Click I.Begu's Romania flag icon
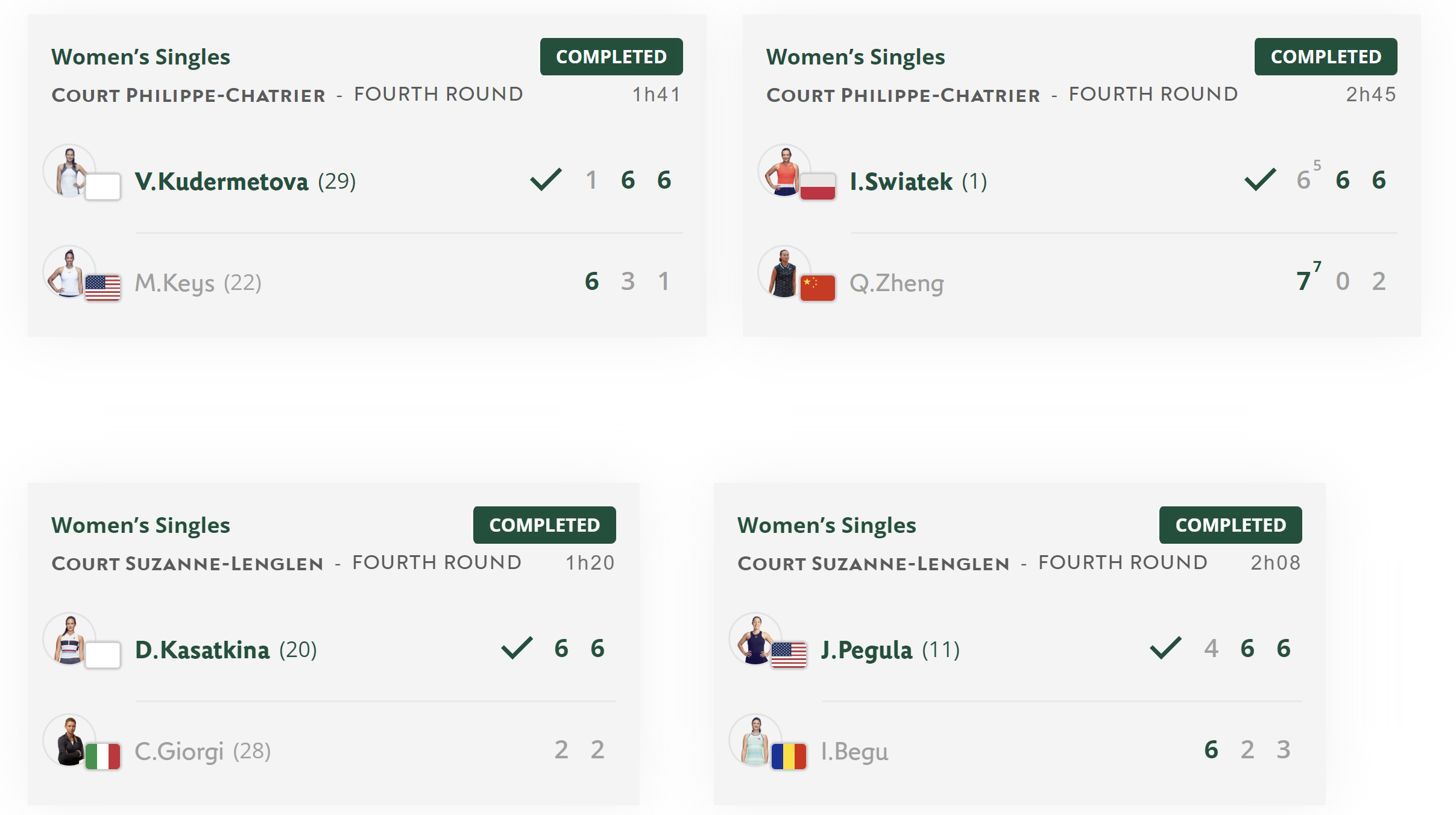The width and height of the screenshot is (1456, 815). coord(789,756)
